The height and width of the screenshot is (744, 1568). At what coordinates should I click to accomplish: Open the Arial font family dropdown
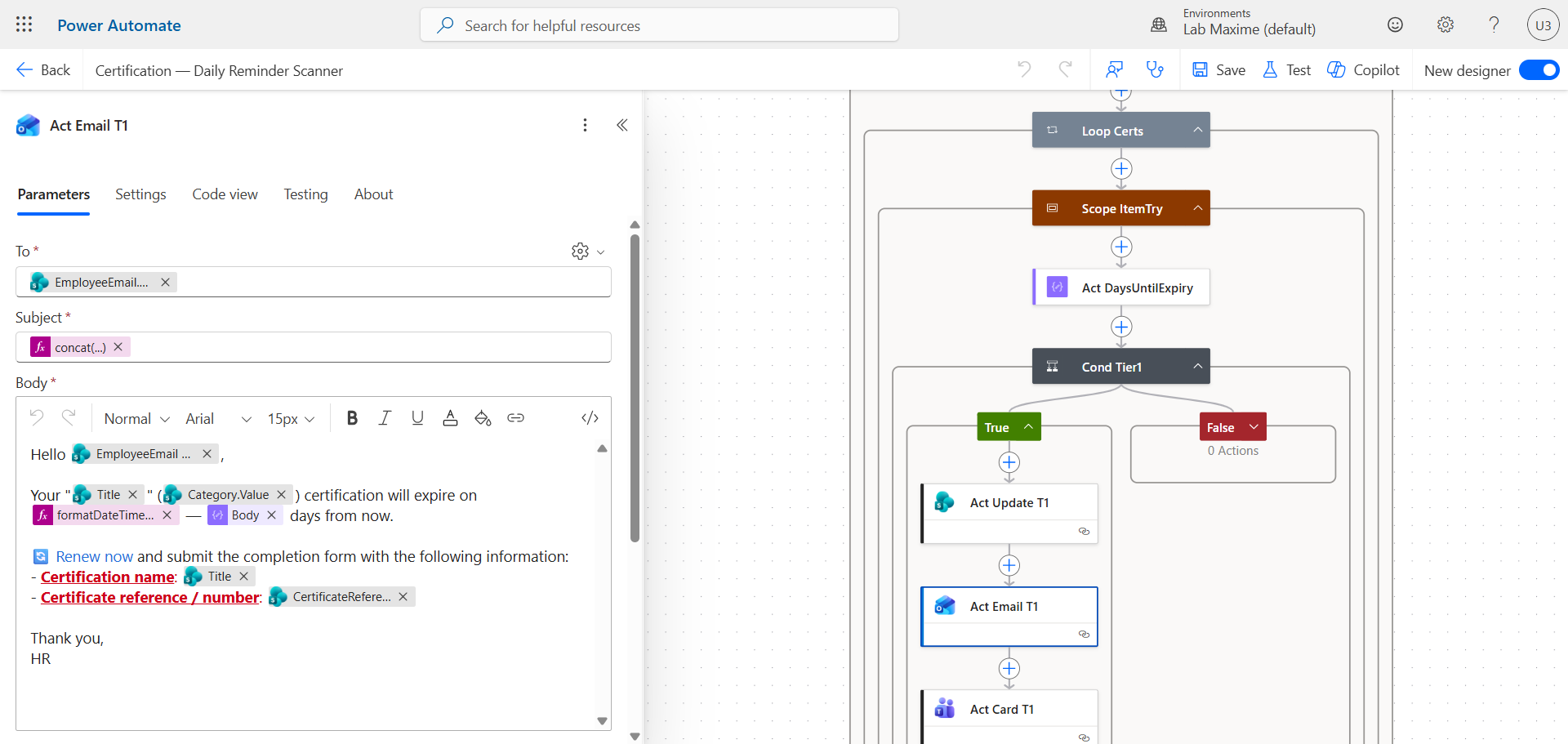tap(218, 418)
